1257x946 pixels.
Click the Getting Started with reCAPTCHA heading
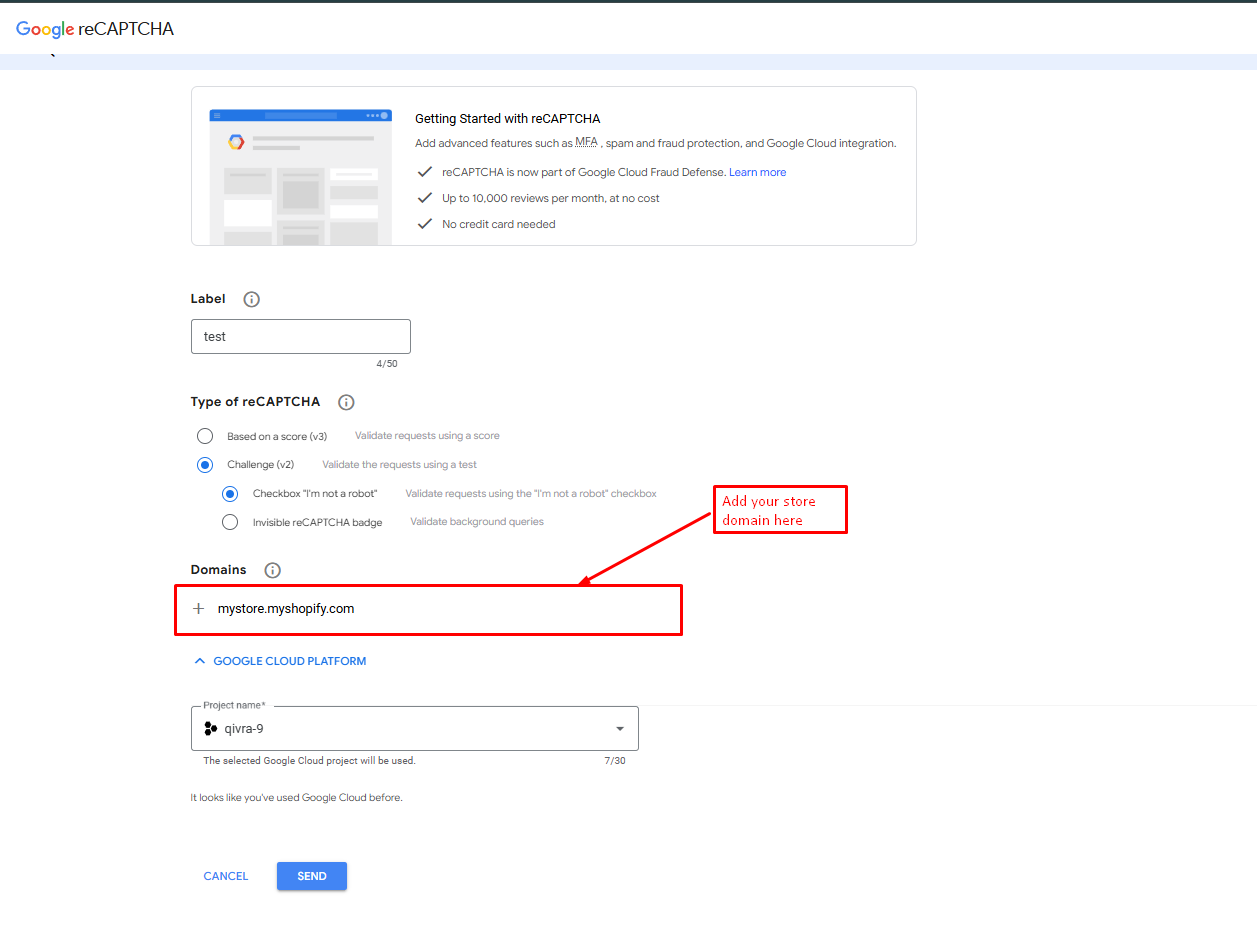click(508, 118)
